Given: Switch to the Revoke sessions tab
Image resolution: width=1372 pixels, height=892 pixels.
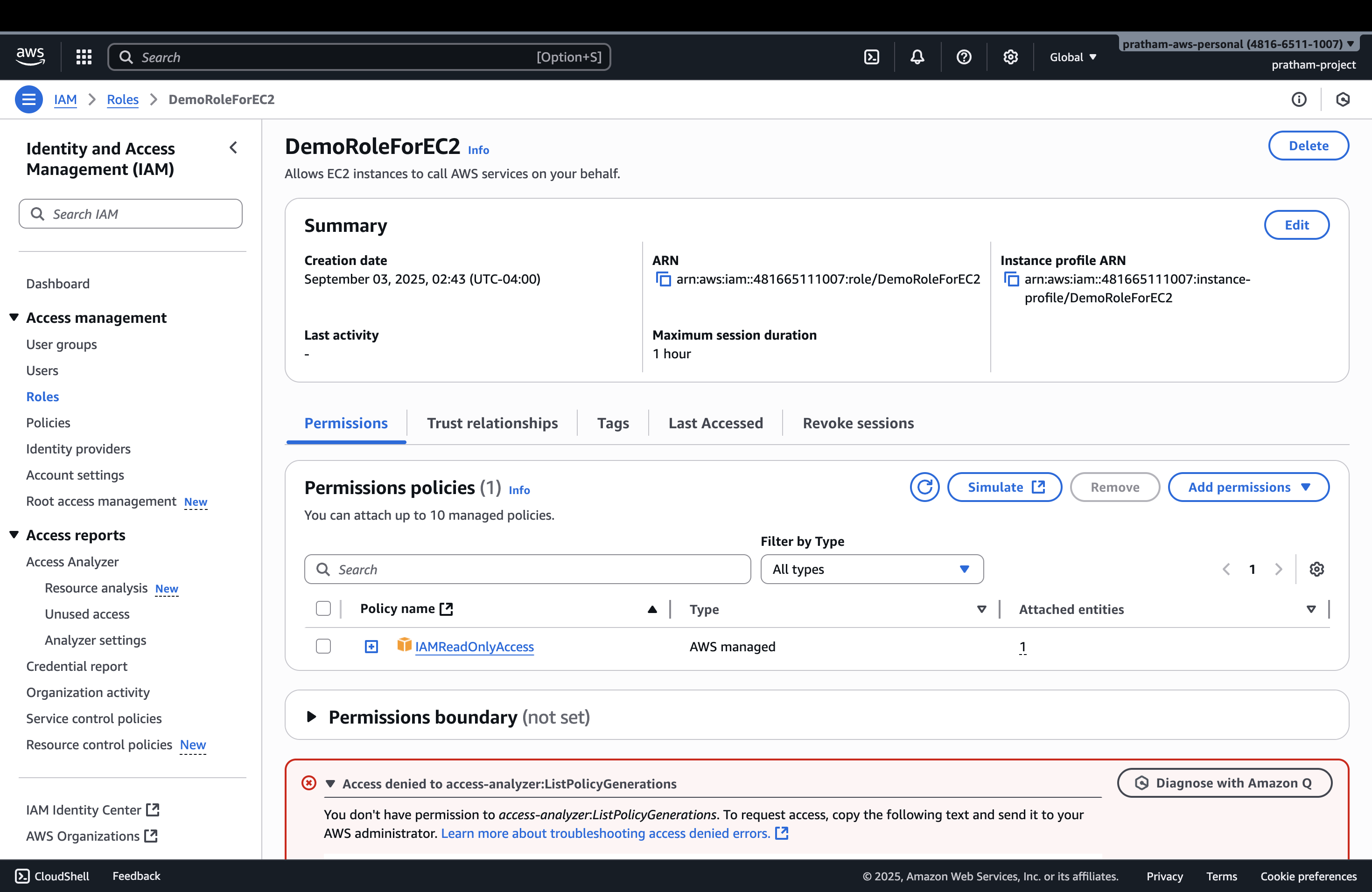Looking at the screenshot, I should coord(858,423).
